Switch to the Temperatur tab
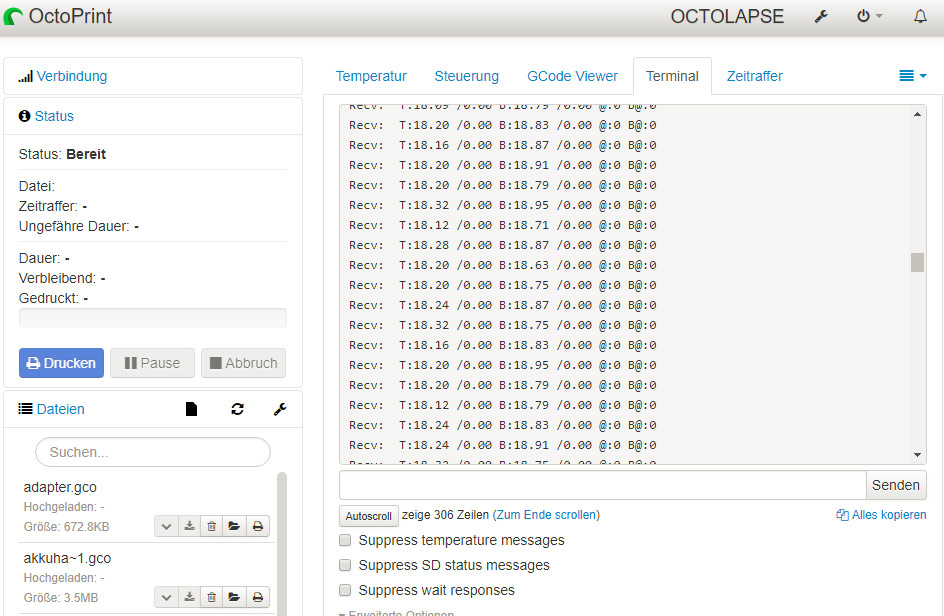Viewport: 944px width, 616px height. pos(371,75)
